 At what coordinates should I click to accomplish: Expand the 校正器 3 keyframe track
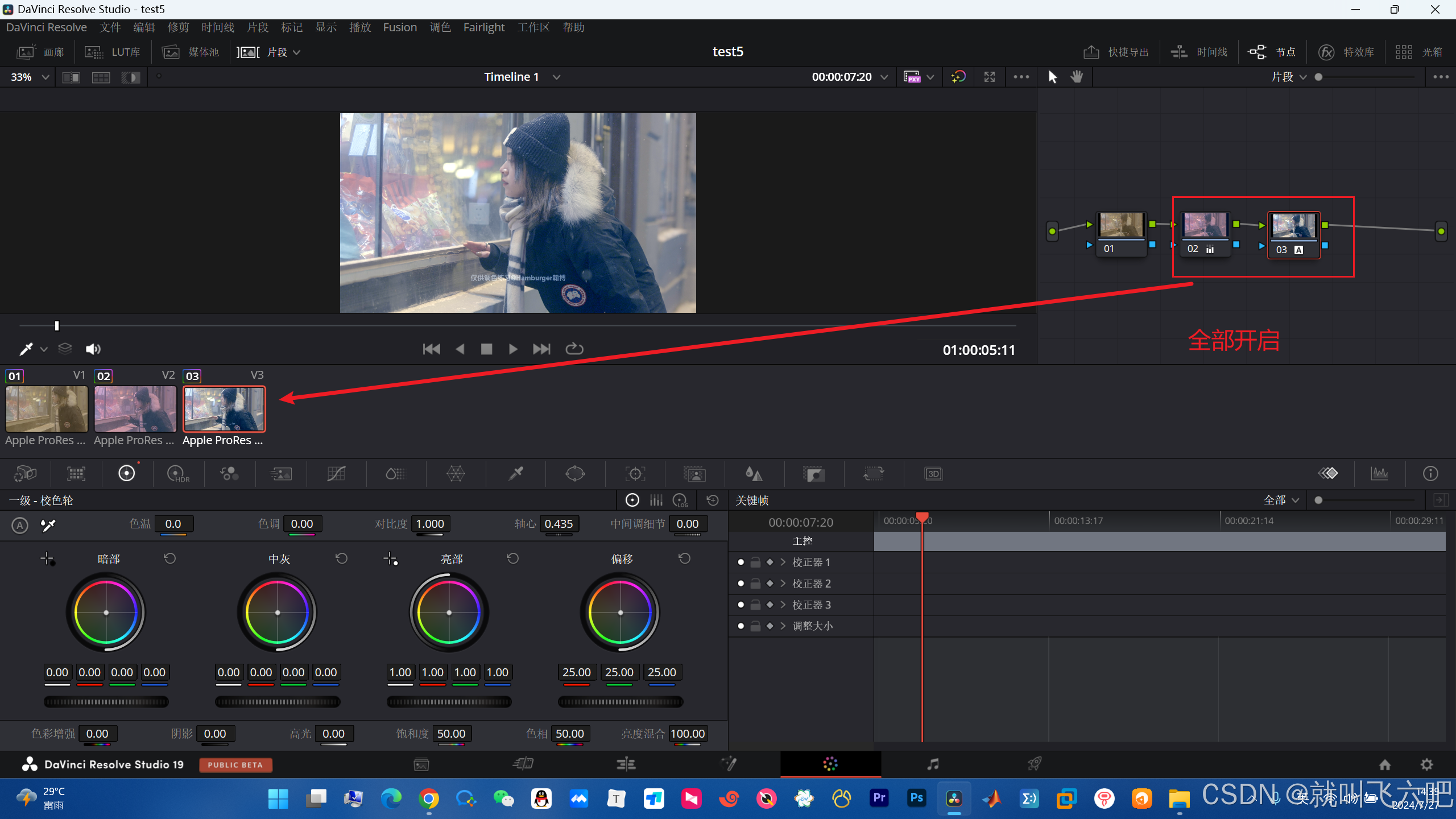pos(783,605)
